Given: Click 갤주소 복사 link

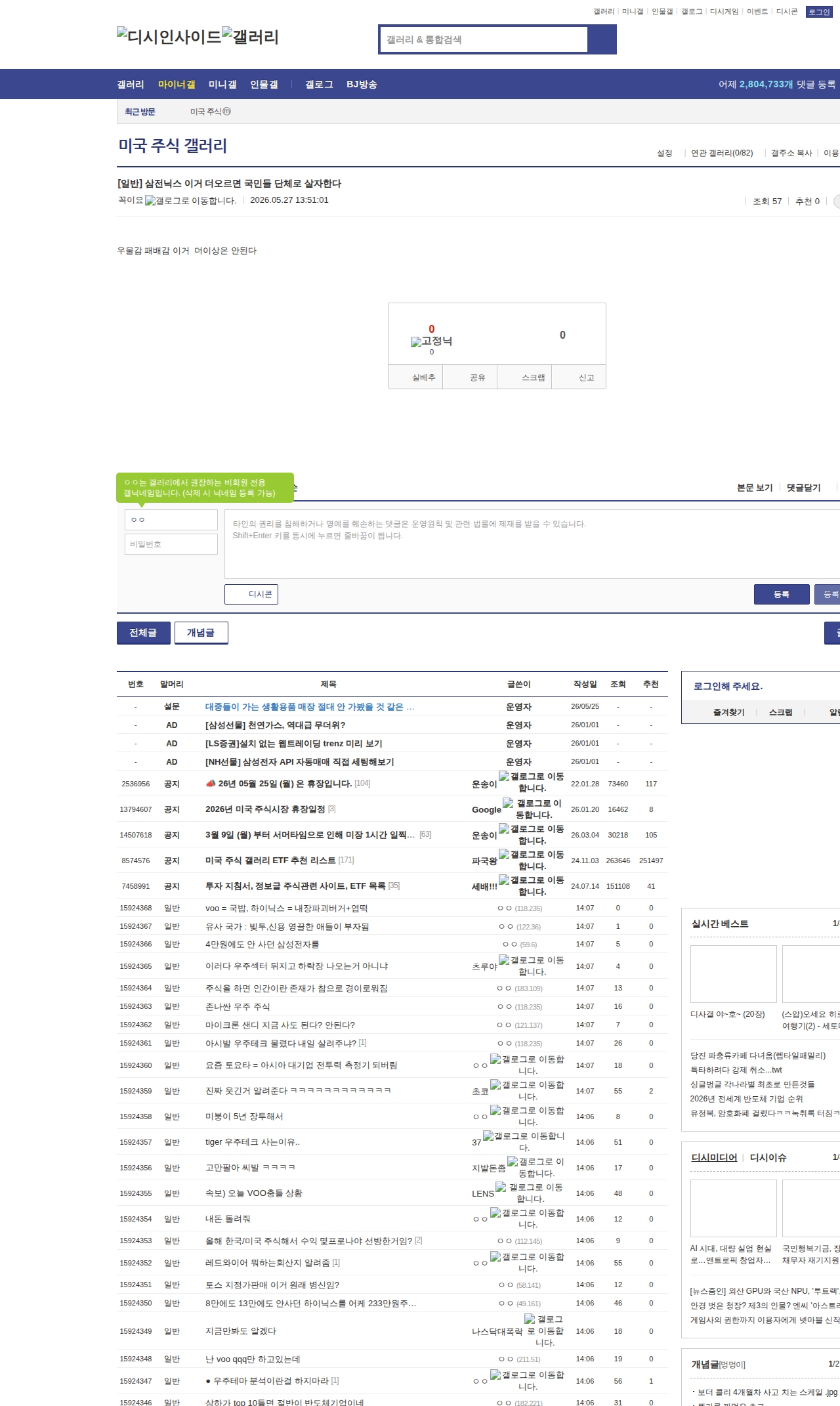Looking at the screenshot, I should point(791,153).
